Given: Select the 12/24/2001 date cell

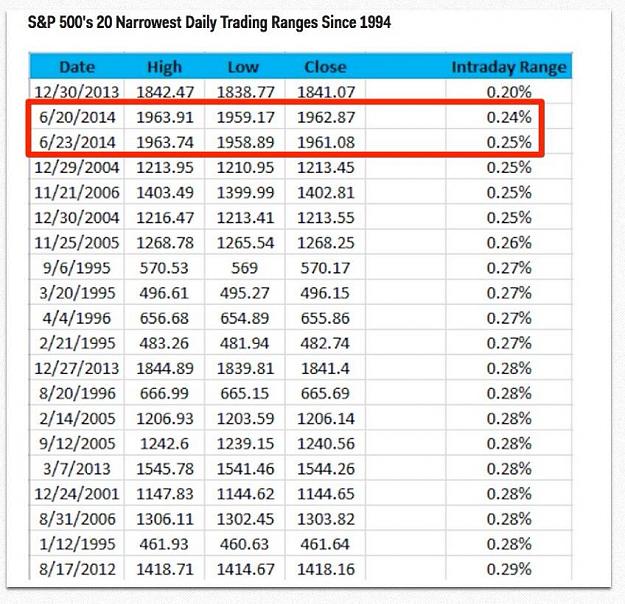Looking at the screenshot, I should (77, 494).
